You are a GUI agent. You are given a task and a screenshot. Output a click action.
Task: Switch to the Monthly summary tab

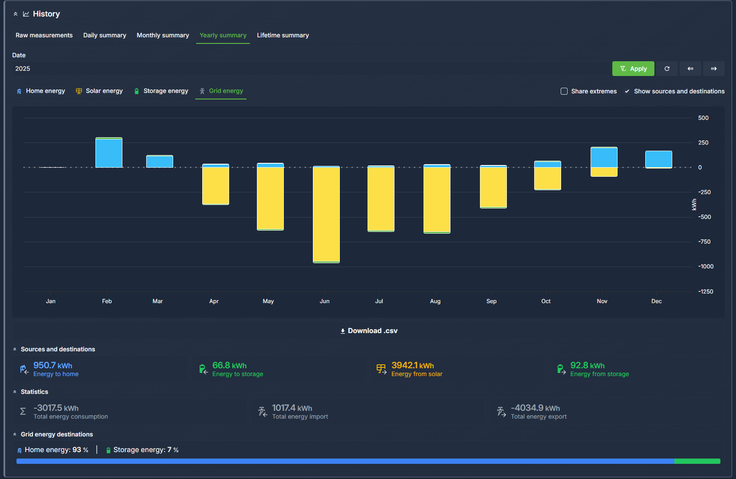click(162, 35)
